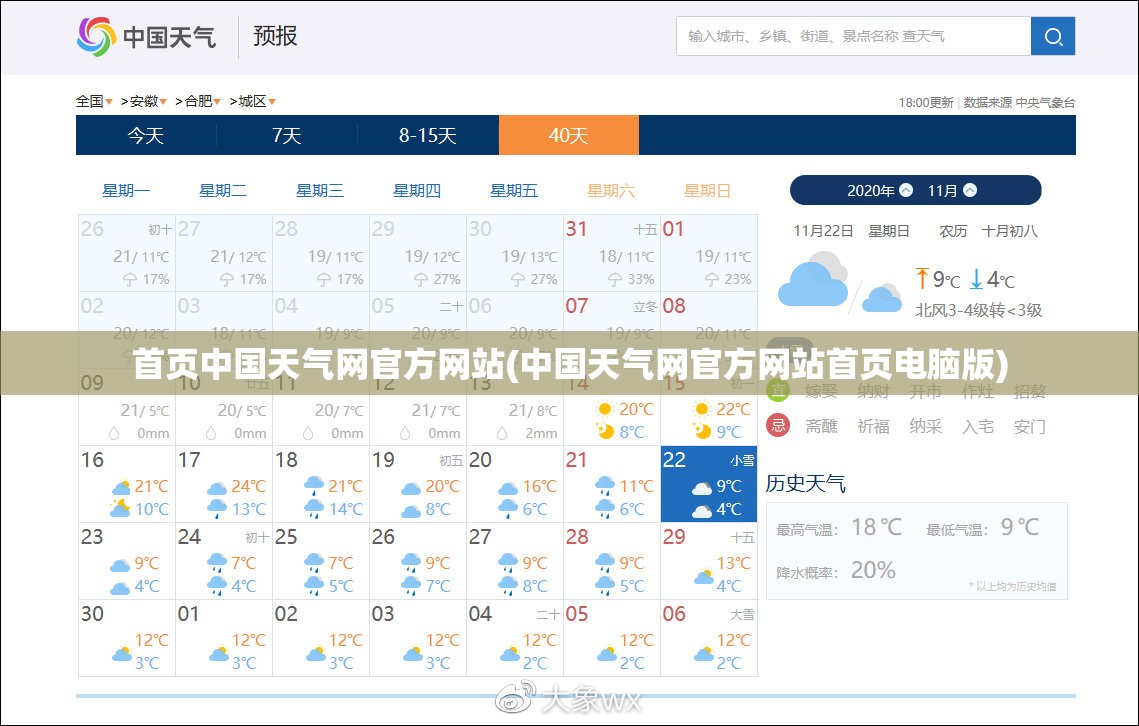Click the red 忌 circle icon
The height and width of the screenshot is (726, 1139).
(x=778, y=425)
